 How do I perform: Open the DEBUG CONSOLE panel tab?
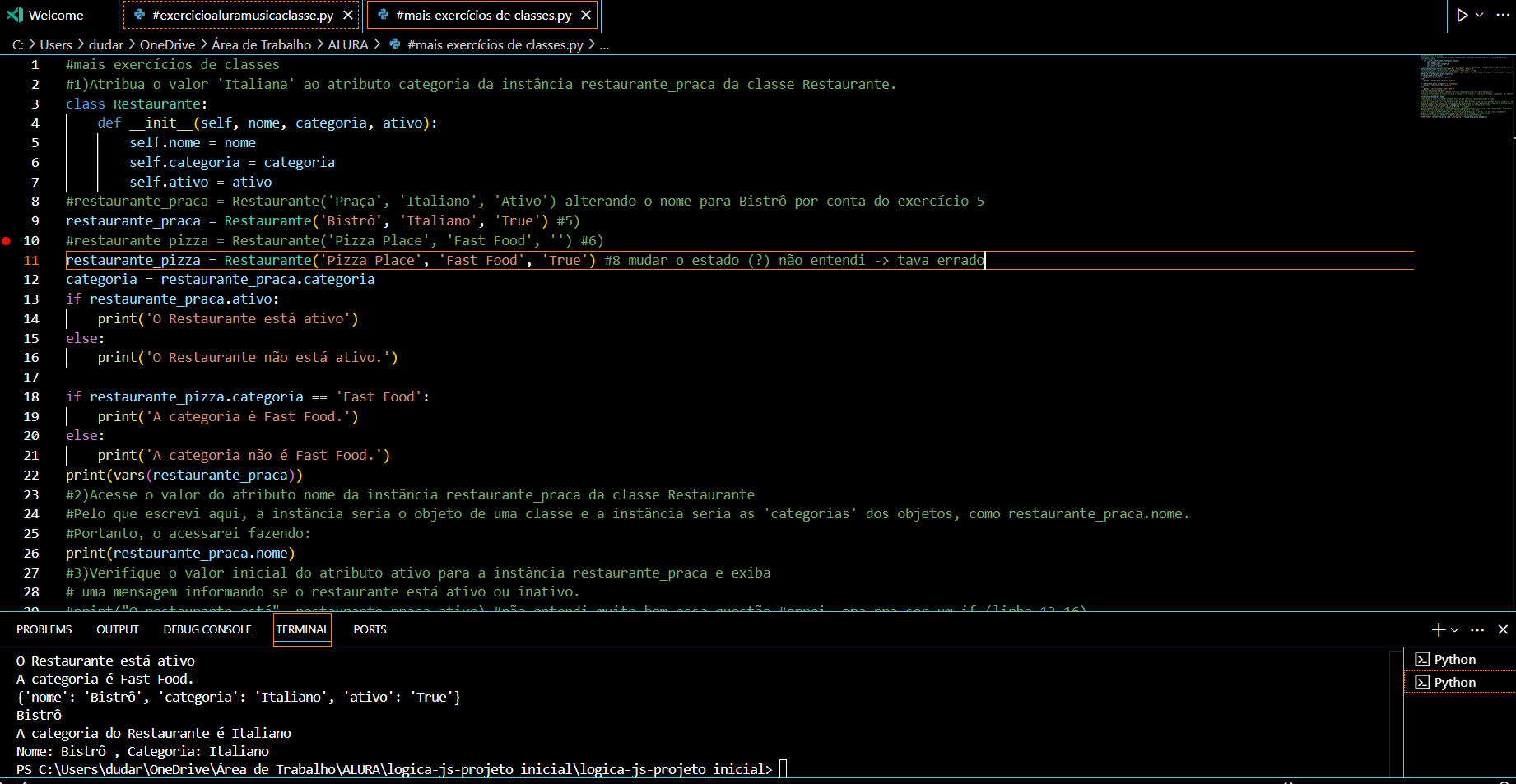click(207, 629)
